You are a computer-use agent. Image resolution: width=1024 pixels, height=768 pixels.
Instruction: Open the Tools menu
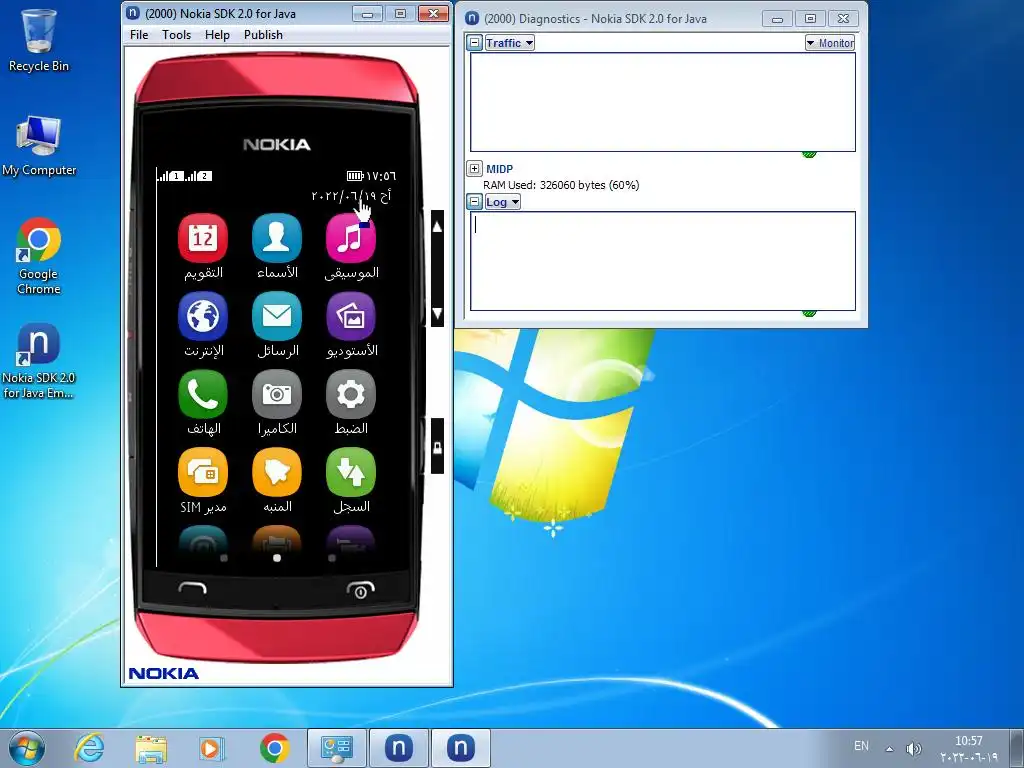(x=176, y=35)
